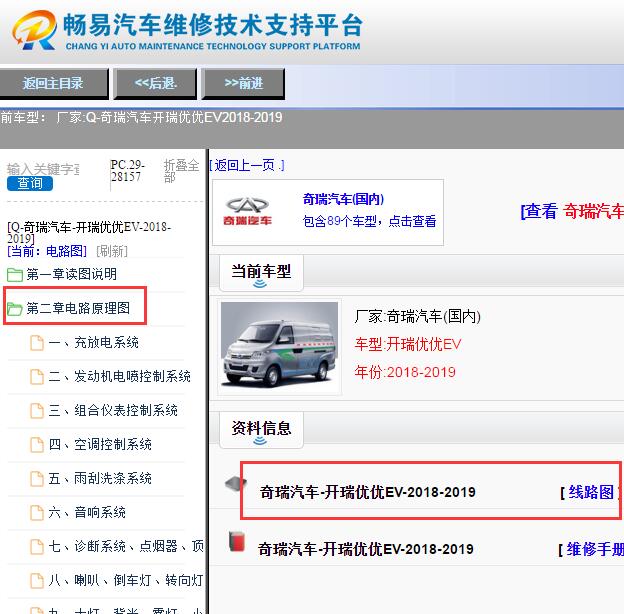Click 返回上一页 link
624x614 pixels.
[x=247, y=165]
